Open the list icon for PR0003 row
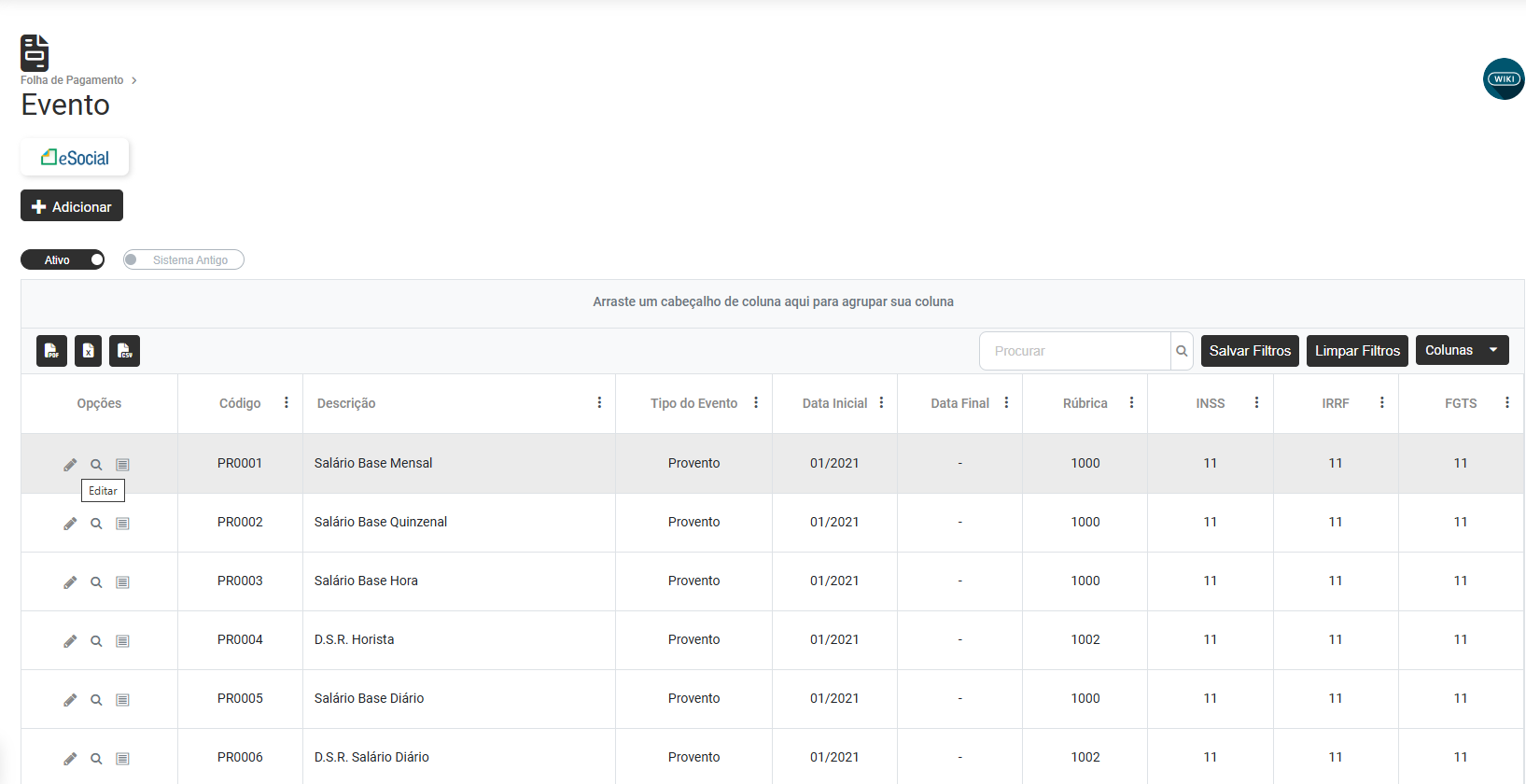This screenshot has width=1526, height=784. (122, 582)
